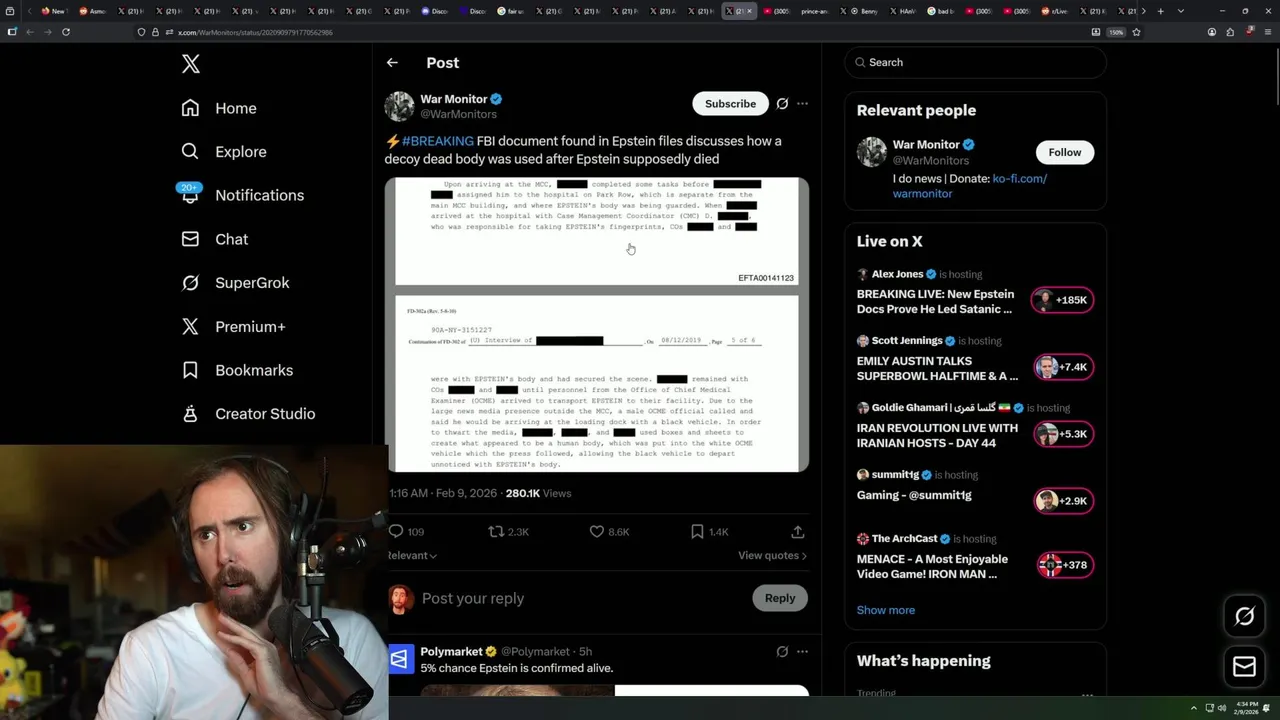The height and width of the screenshot is (720, 1280).
Task: Join The ArchCast live +378
Action: (1063, 565)
